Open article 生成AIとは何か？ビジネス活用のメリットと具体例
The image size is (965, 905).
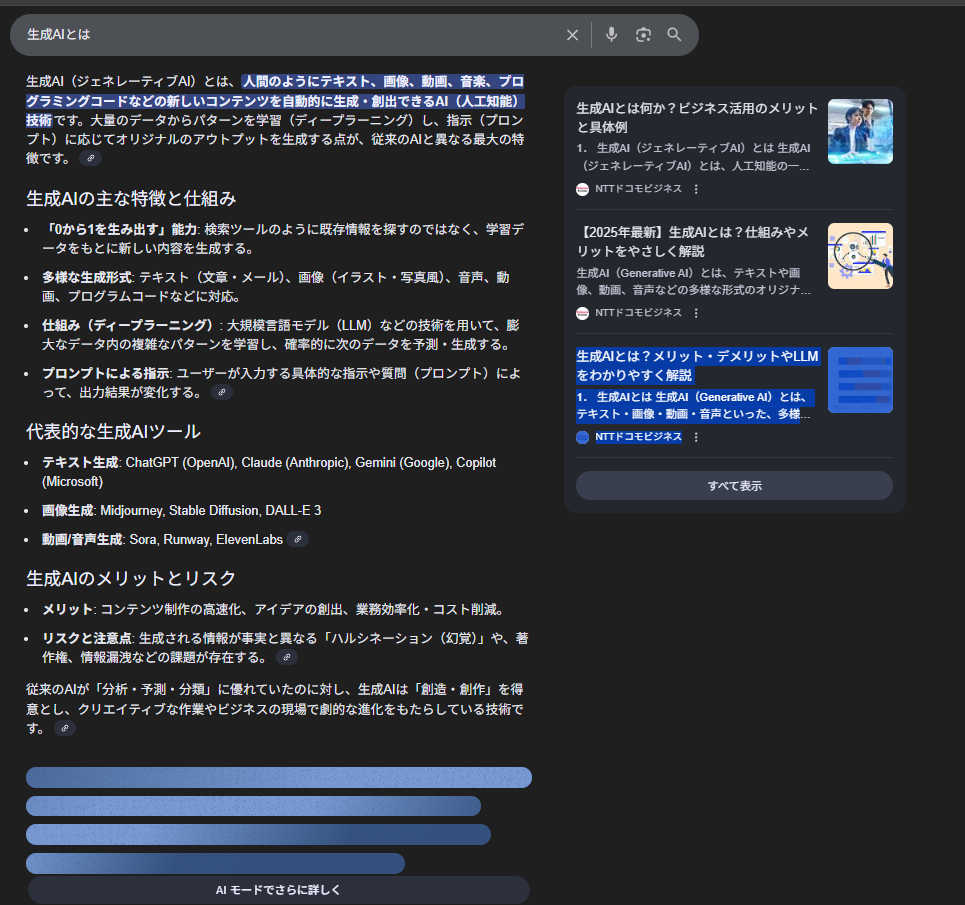pyautogui.click(x=697, y=117)
